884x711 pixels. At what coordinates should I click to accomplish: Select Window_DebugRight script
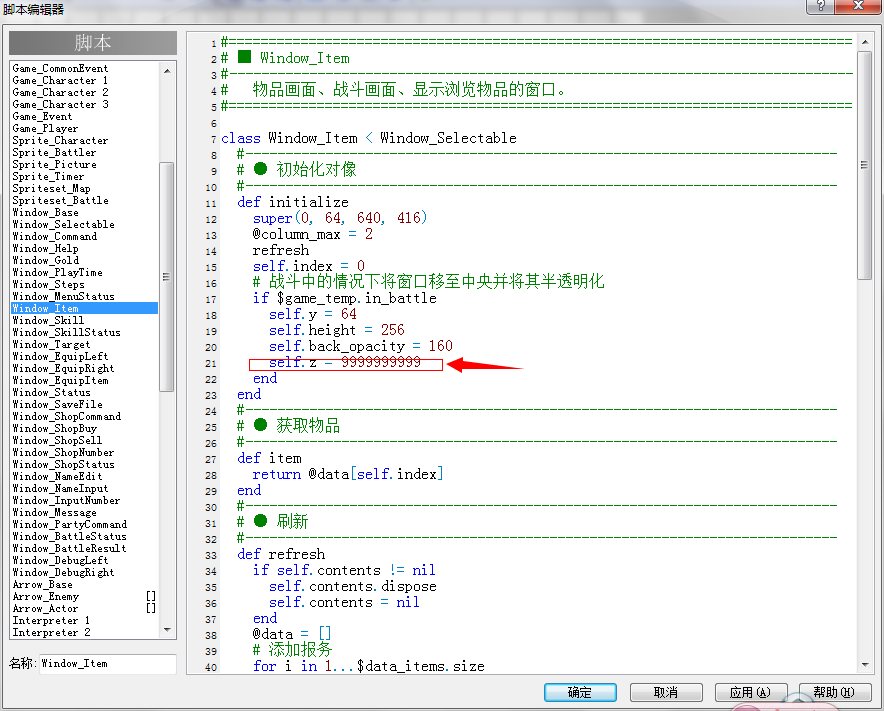click(63, 573)
